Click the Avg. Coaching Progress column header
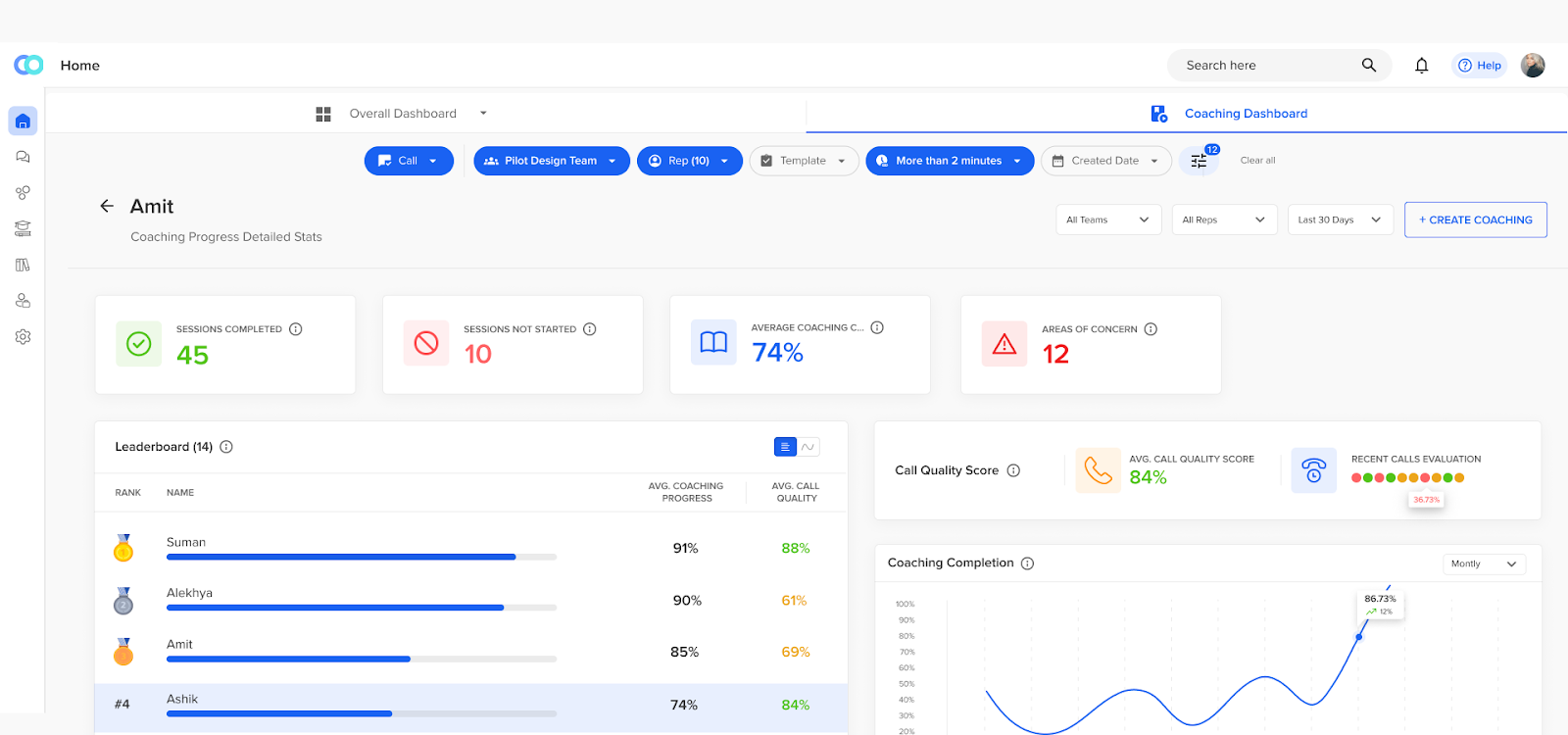 (686, 492)
